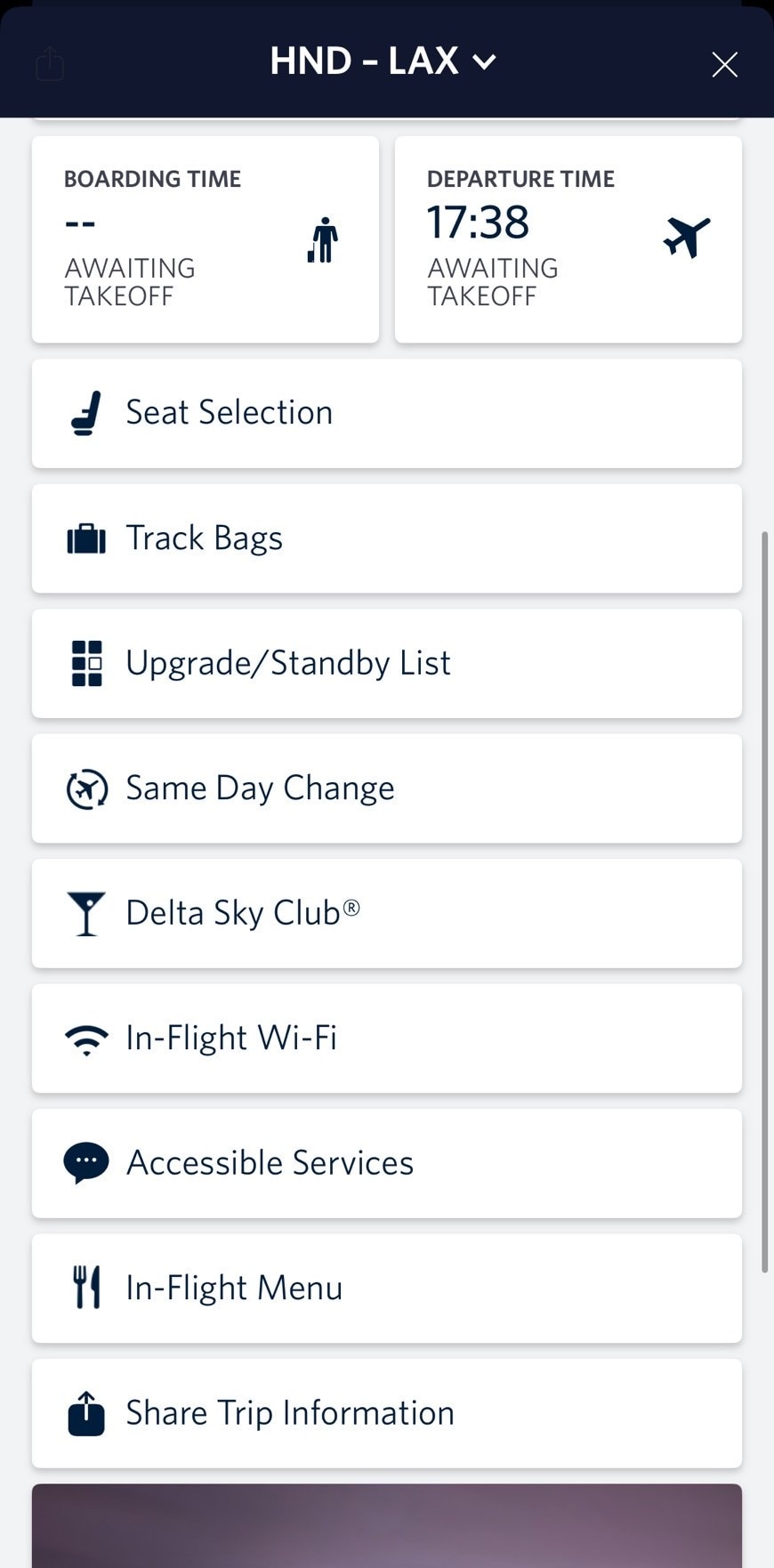Open the Departure Time 17:38 card
Screen dimensions: 774x1568
[568, 239]
